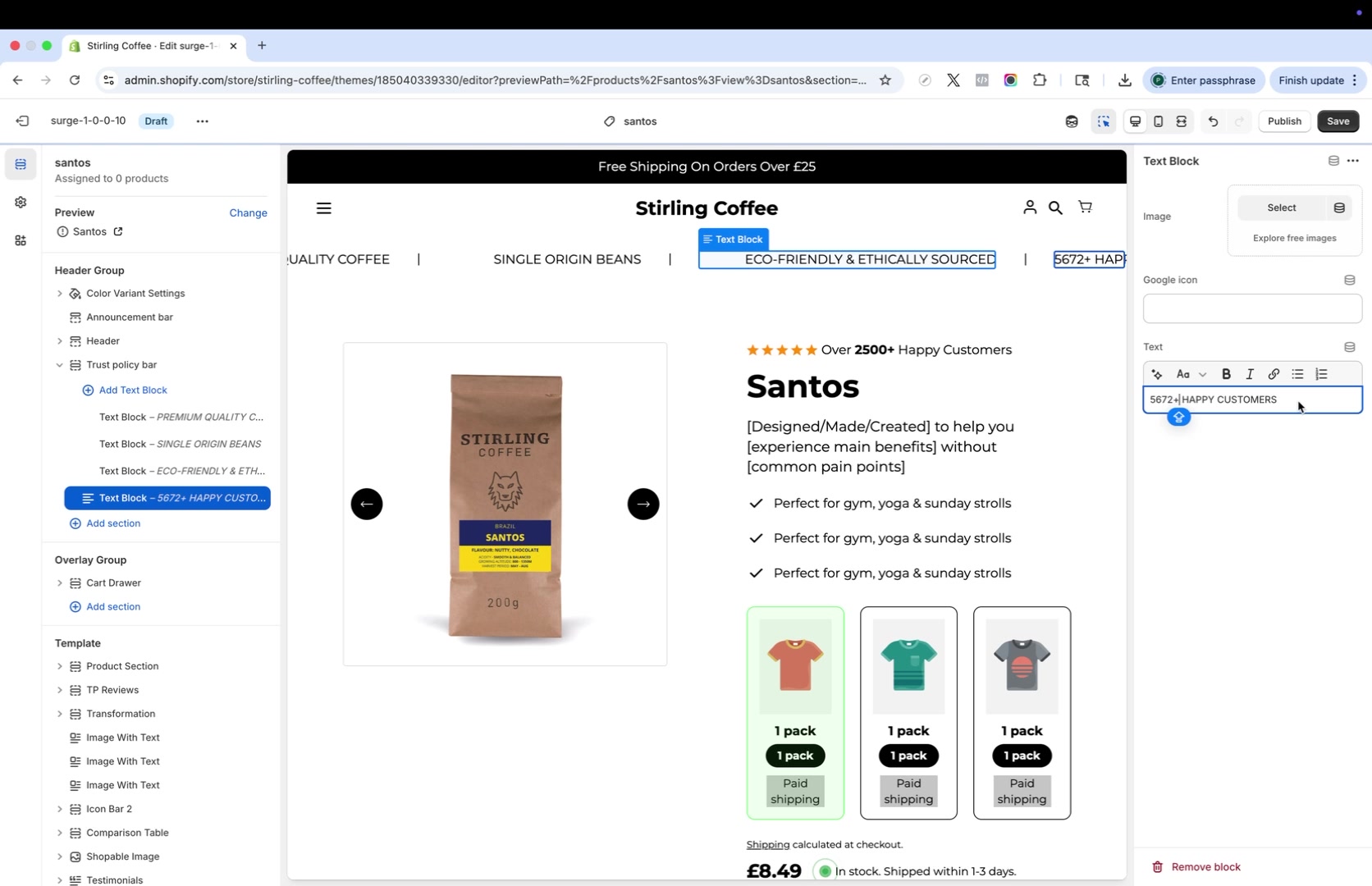Click the undo arrow icon
Image resolution: width=1372 pixels, height=886 pixels.
1213,121
